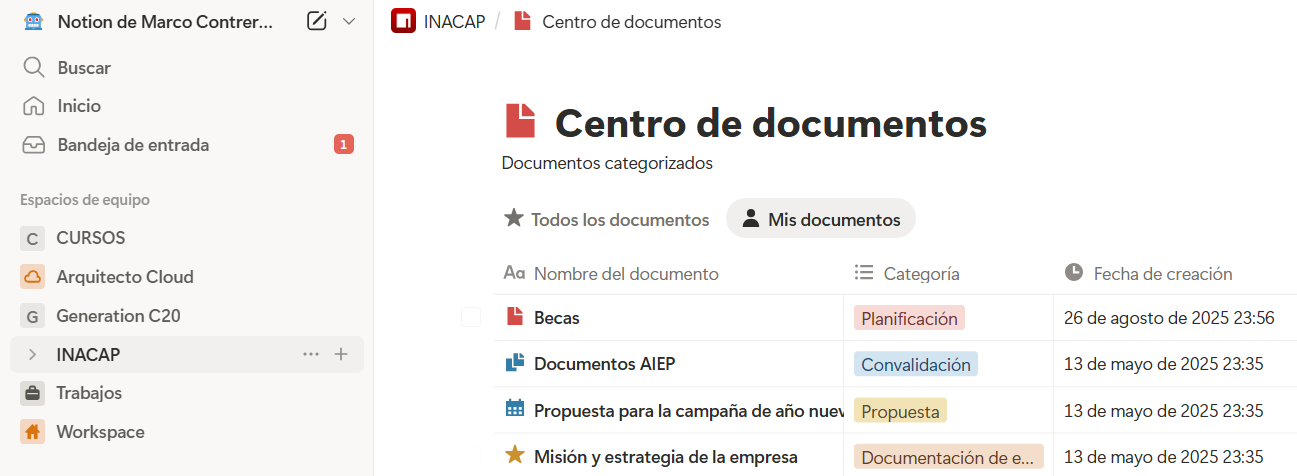Switch to Todos los documentos tab
The height and width of the screenshot is (476, 1297).
607,219
